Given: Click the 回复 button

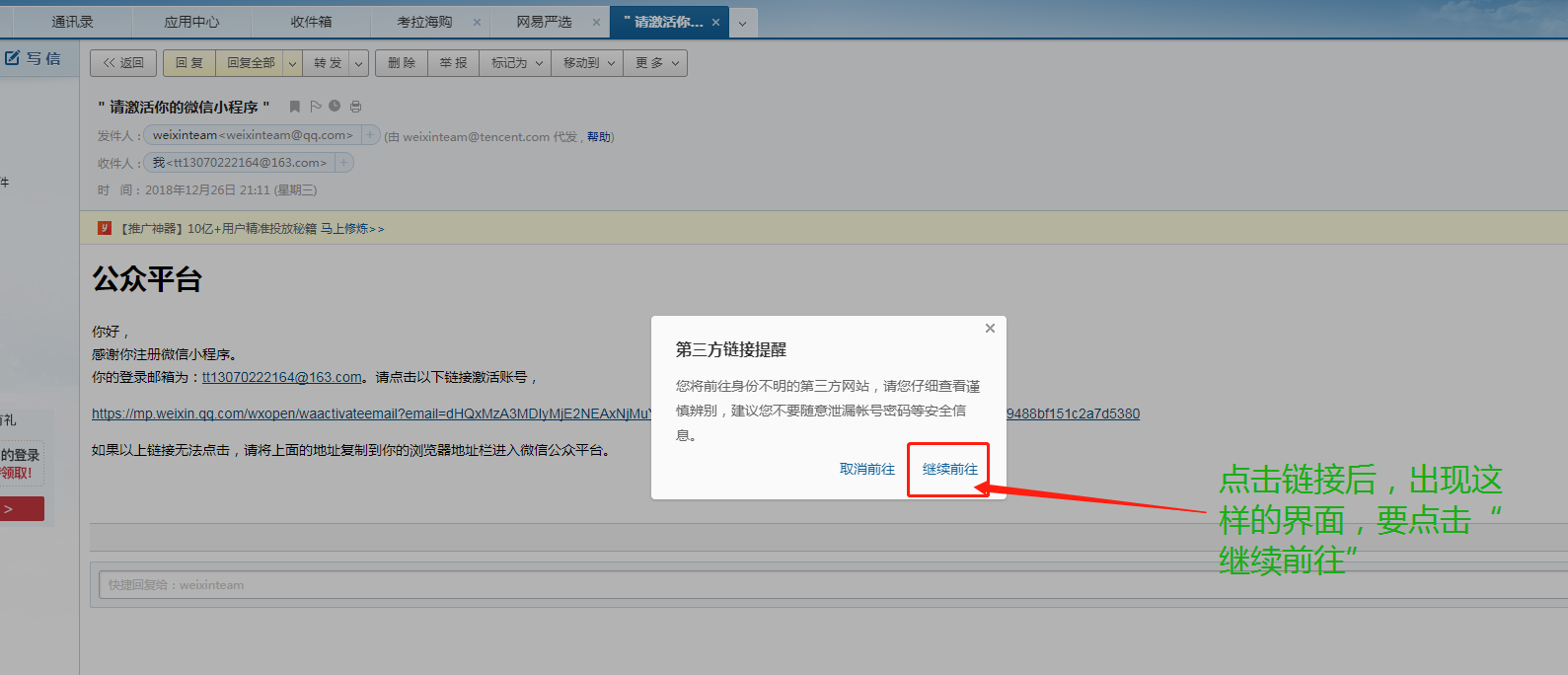Looking at the screenshot, I should pyautogui.click(x=189, y=63).
